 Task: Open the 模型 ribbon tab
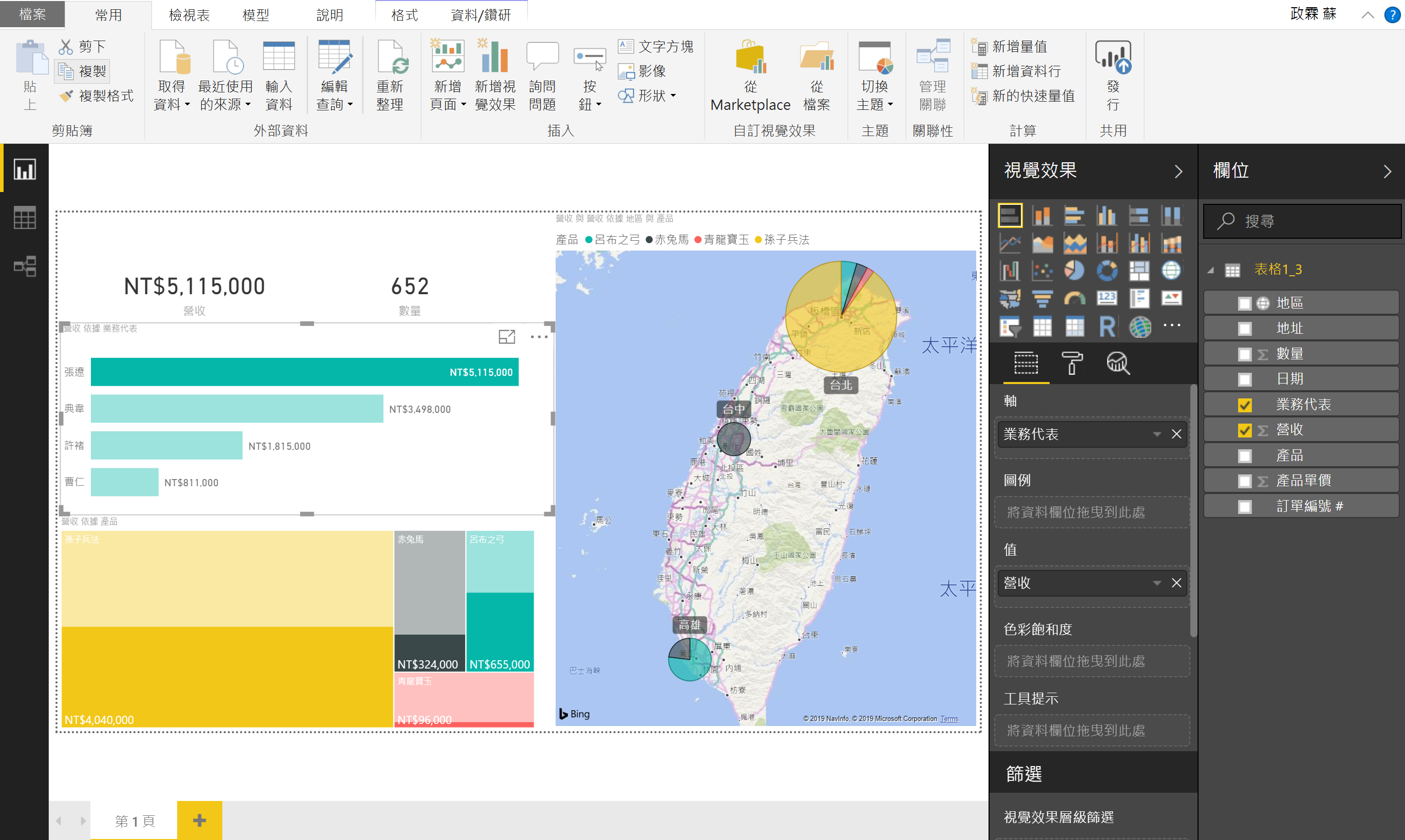click(x=255, y=15)
